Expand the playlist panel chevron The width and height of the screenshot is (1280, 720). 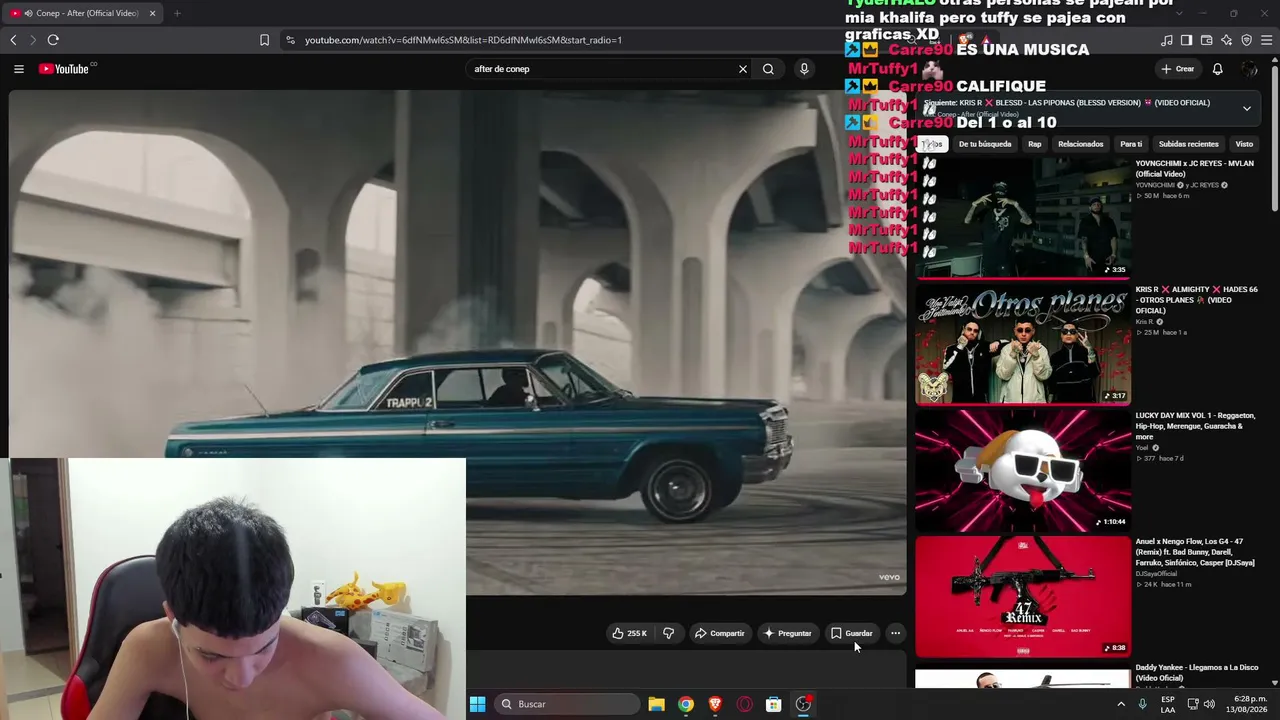point(1247,108)
